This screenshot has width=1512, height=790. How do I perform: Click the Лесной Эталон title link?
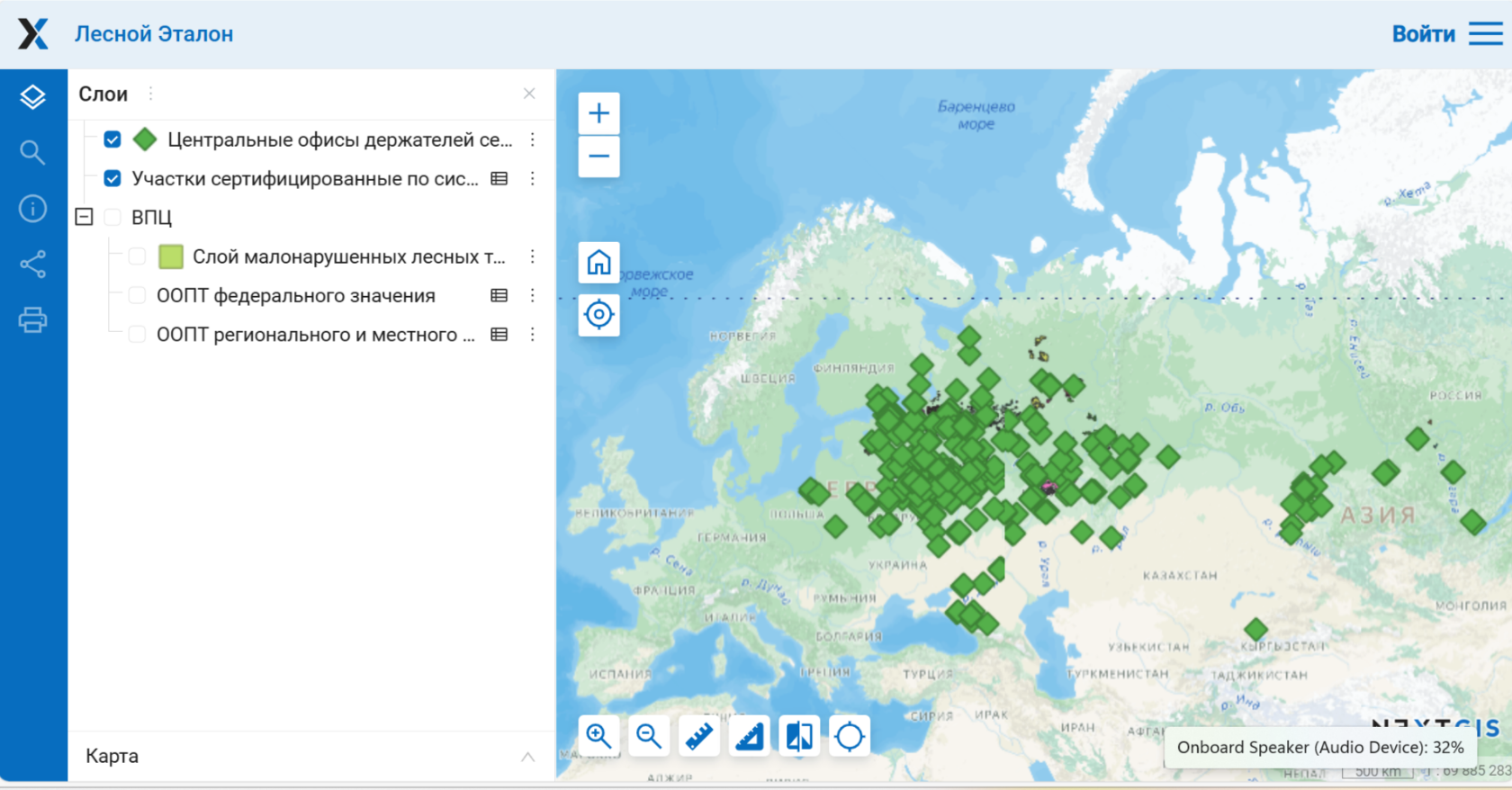(154, 34)
